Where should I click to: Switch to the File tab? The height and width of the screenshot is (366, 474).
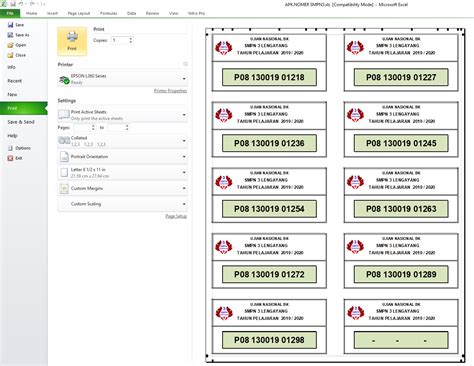[x=10, y=13]
